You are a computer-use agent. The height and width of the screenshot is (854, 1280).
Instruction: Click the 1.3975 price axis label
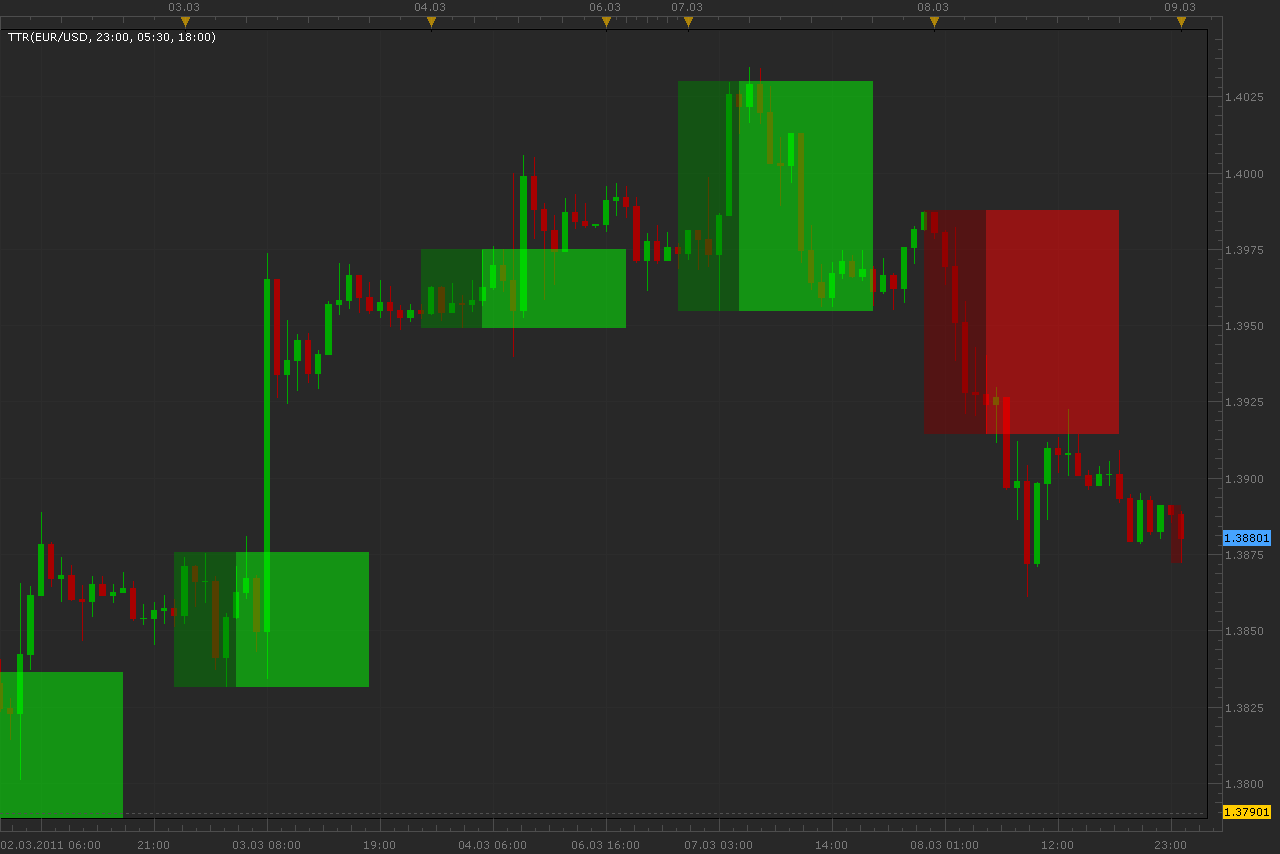[x=1245, y=250]
